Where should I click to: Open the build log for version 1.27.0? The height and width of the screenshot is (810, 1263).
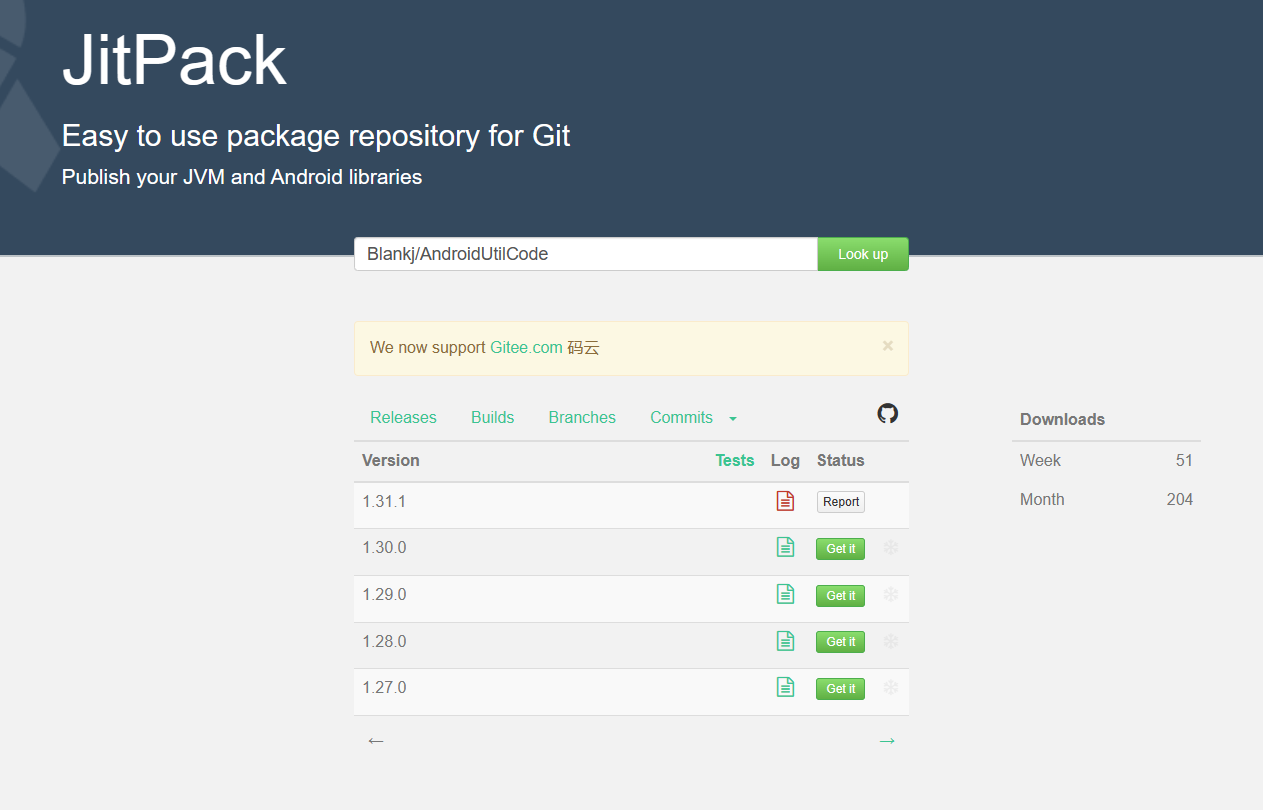click(785, 687)
